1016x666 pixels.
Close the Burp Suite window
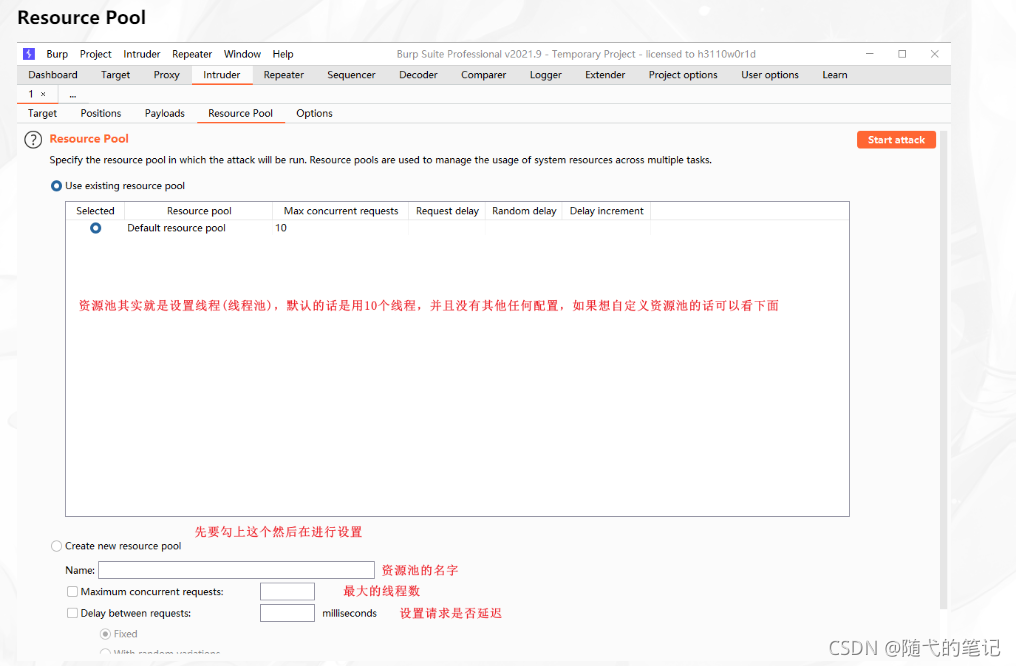tap(934, 54)
